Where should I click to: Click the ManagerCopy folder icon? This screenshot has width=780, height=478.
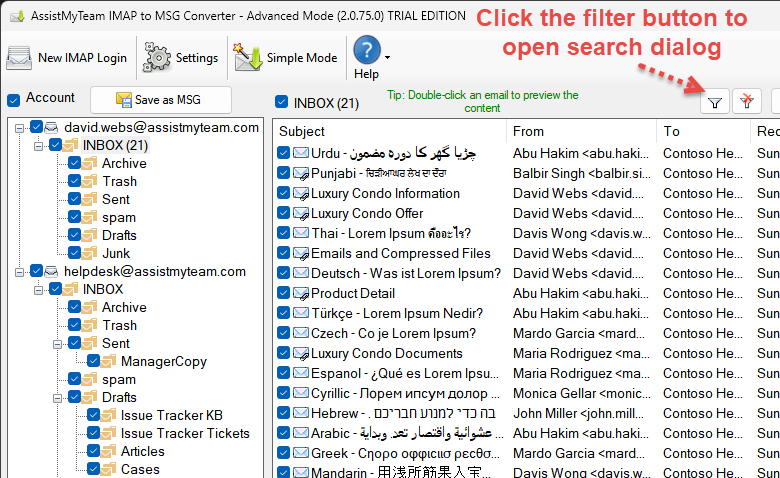(x=108, y=361)
